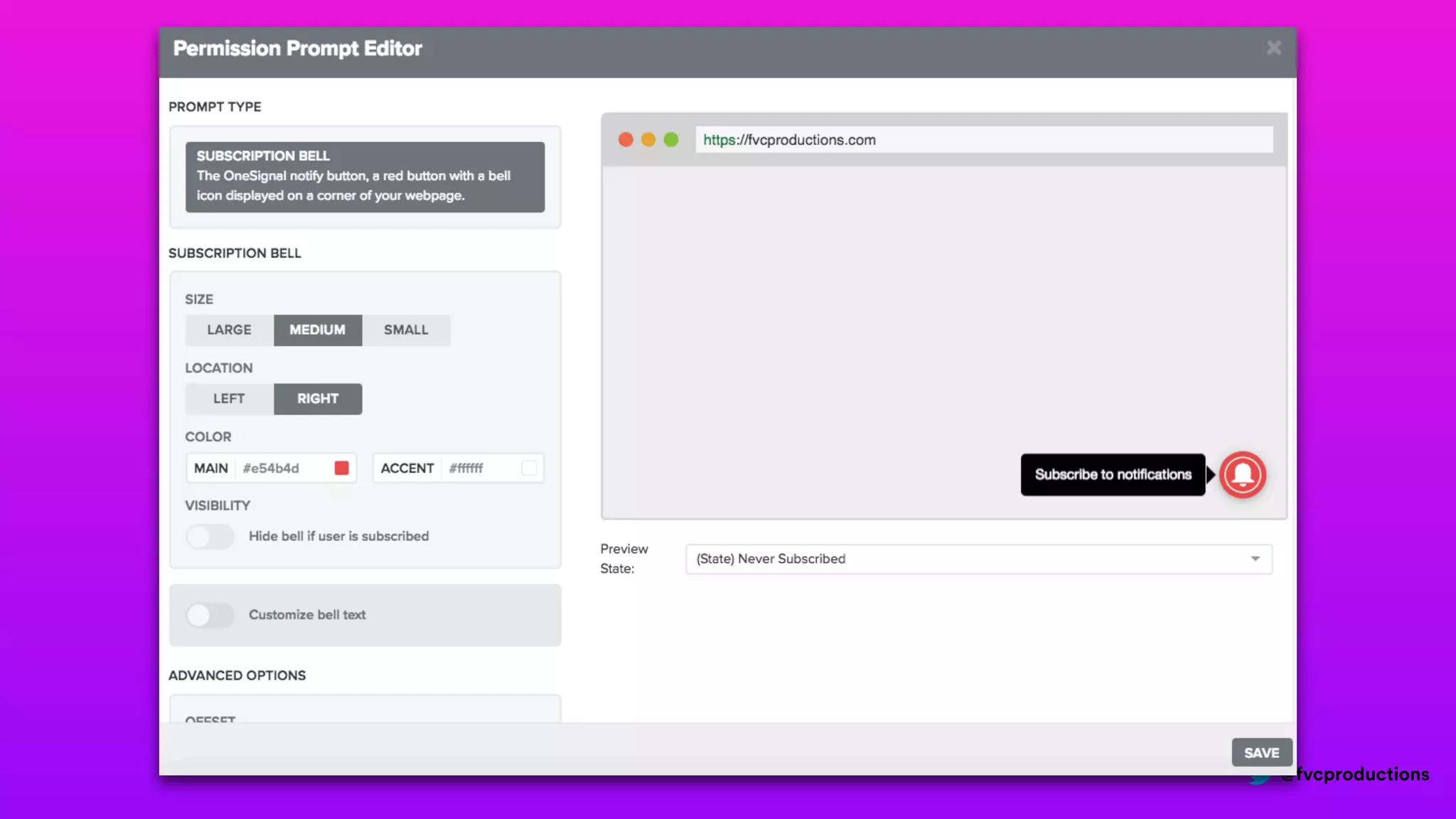The image size is (1456, 819).
Task: Enable the Customize bell text switch
Action: (210, 615)
